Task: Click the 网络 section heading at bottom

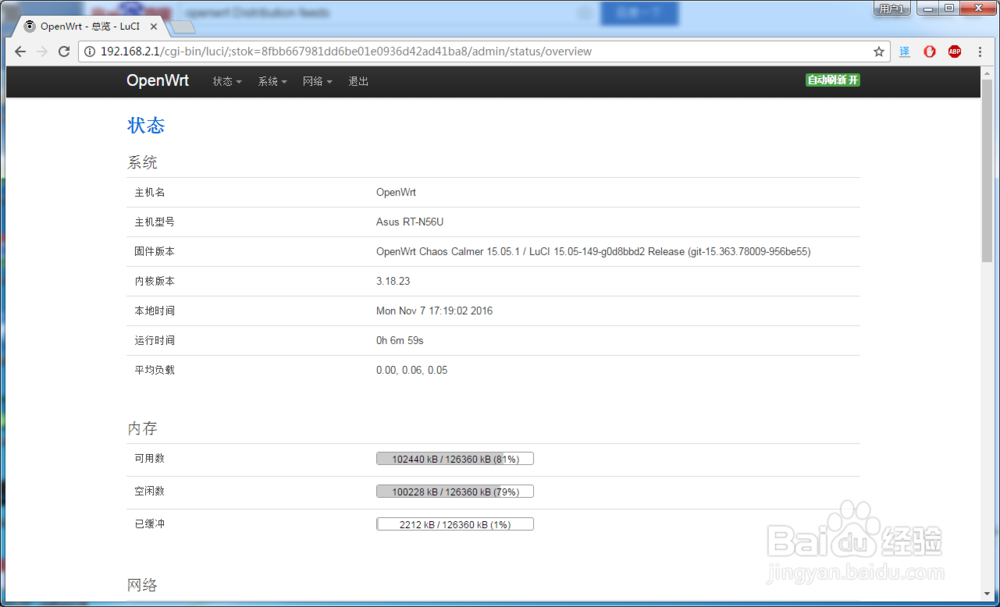Action: pyautogui.click(x=142, y=585)
